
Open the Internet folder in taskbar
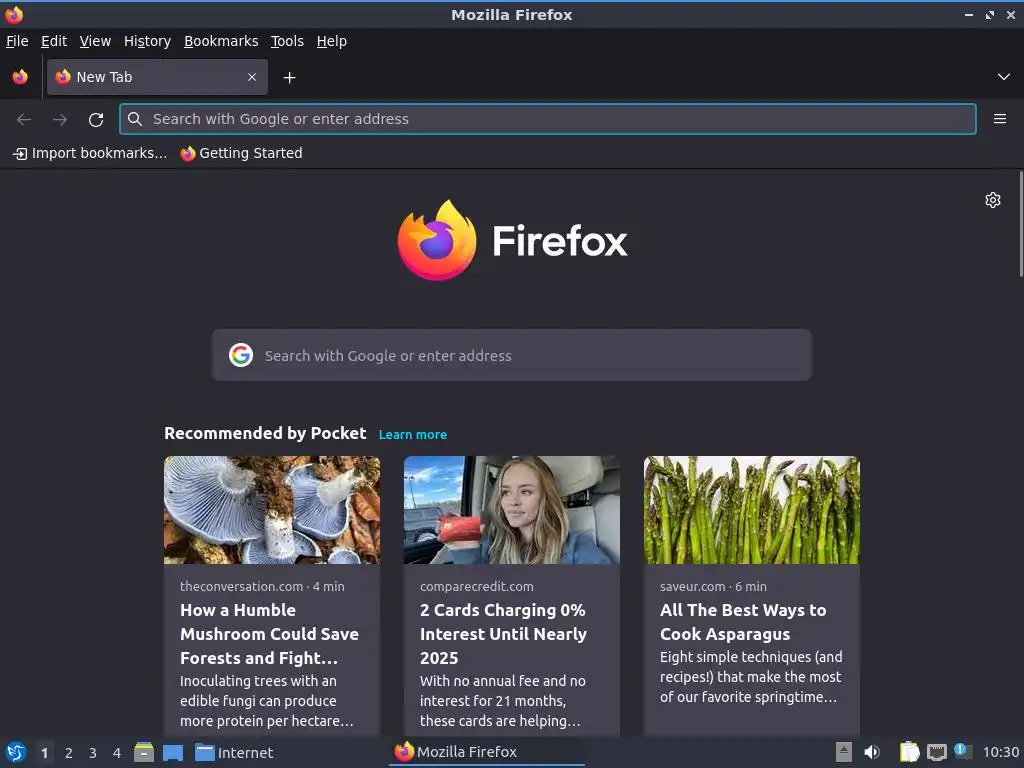pos(234,753)
